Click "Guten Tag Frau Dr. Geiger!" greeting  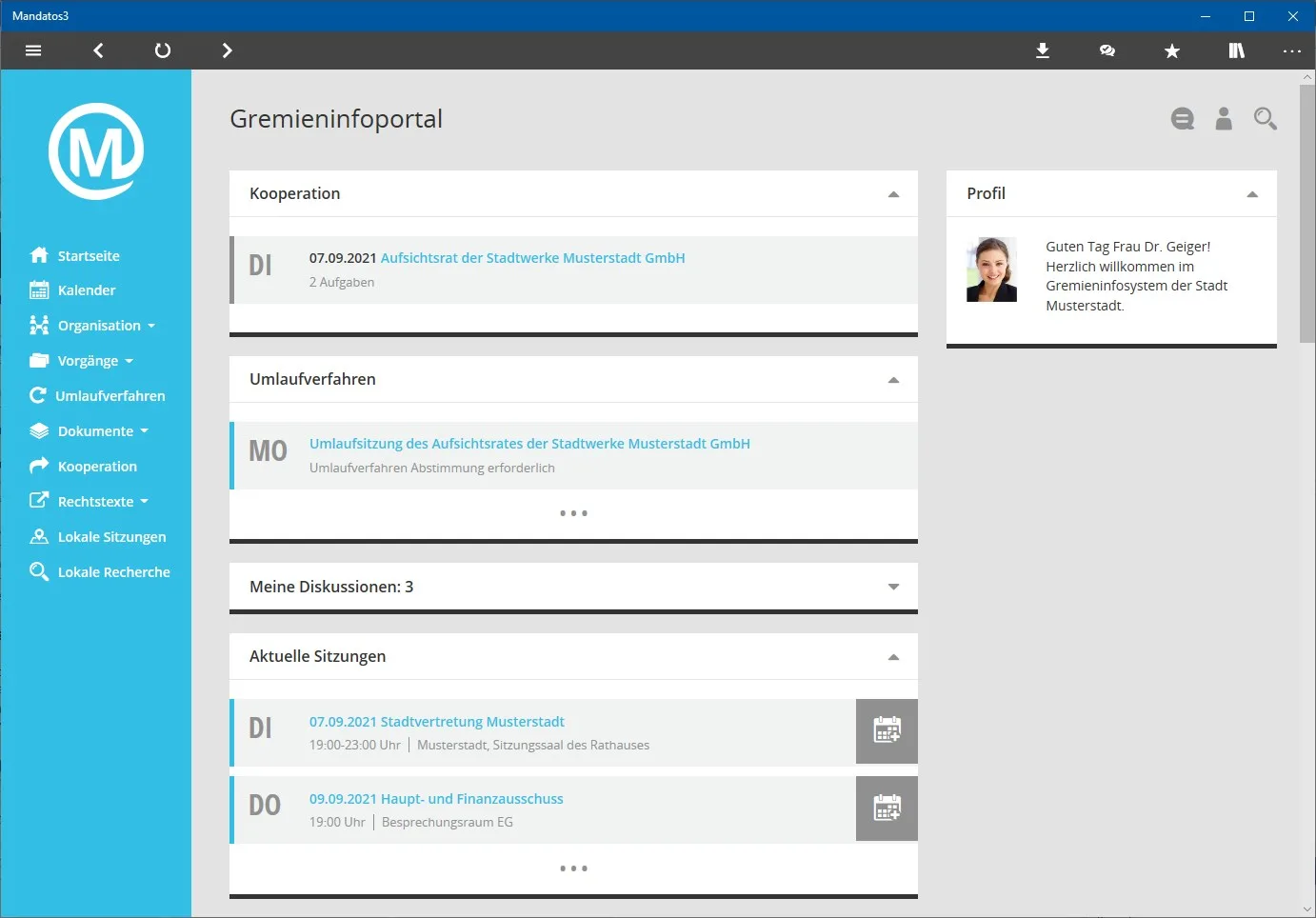coord(1128,247)
